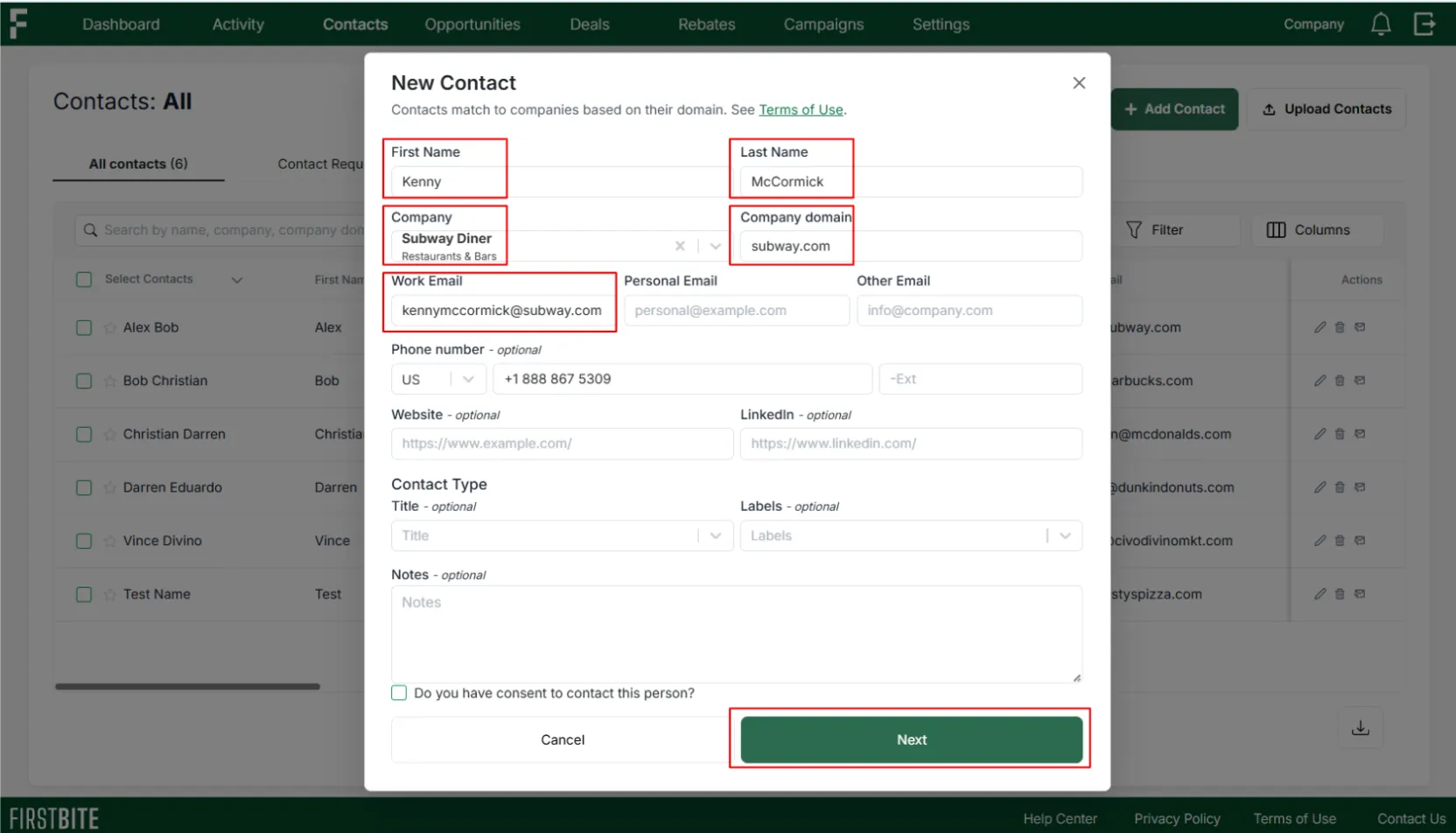Click the FirstBite logo in the top bar
The image size is (1456, 833).
pos(18,24)
